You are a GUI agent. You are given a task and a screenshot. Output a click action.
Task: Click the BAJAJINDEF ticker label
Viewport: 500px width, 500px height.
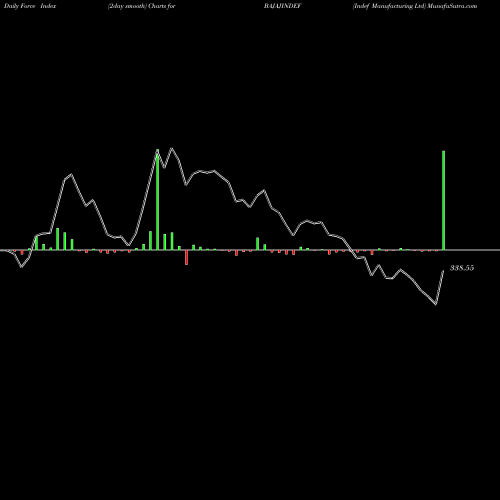pyautogui.click(x=283, y=6)
